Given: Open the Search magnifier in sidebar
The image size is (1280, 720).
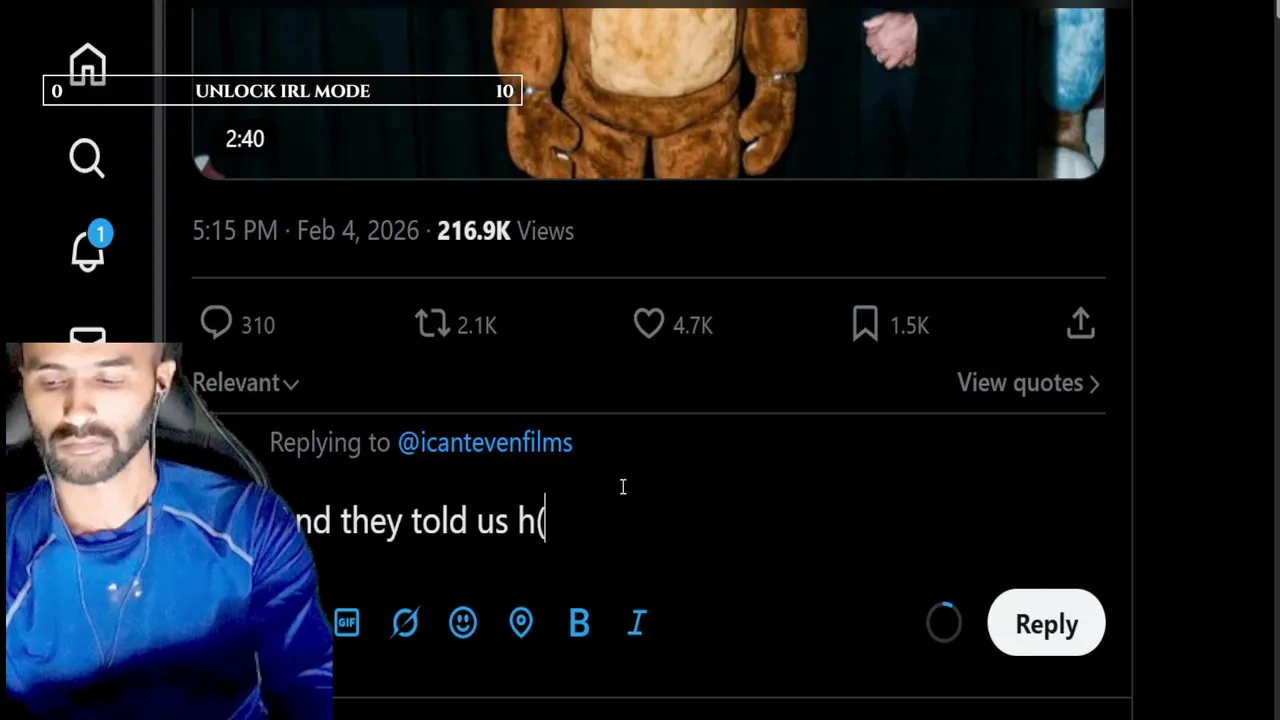Looking at the screenshot, I should (x=87, y=158).
